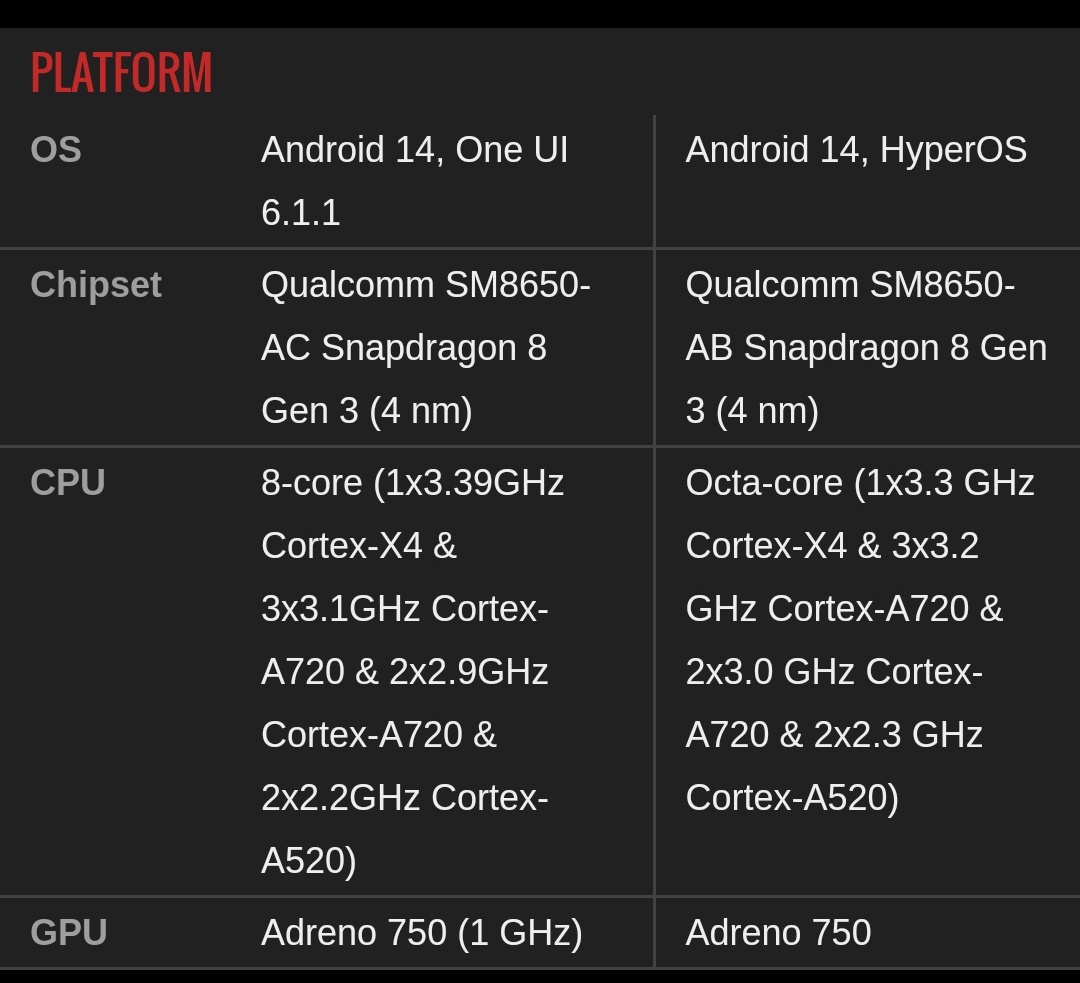Select the 'Cortex-A520)' text in the right column
The width and height of the screenshot is (1080, 983).
point(792,798)
